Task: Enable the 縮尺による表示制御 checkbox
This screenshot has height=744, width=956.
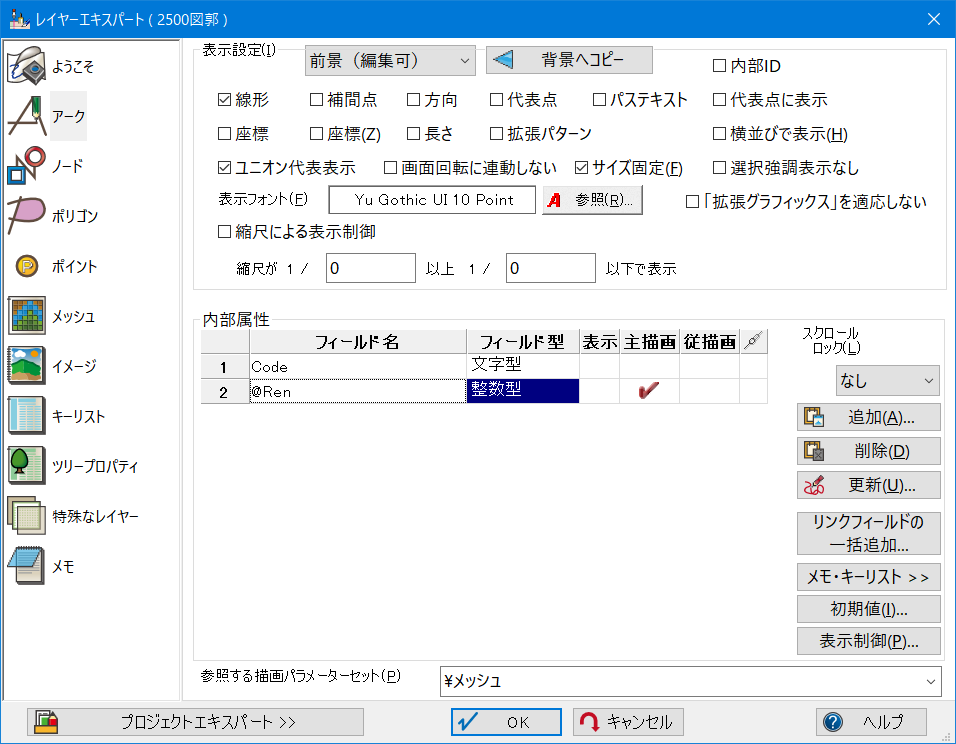Action: tap(224, 231)
